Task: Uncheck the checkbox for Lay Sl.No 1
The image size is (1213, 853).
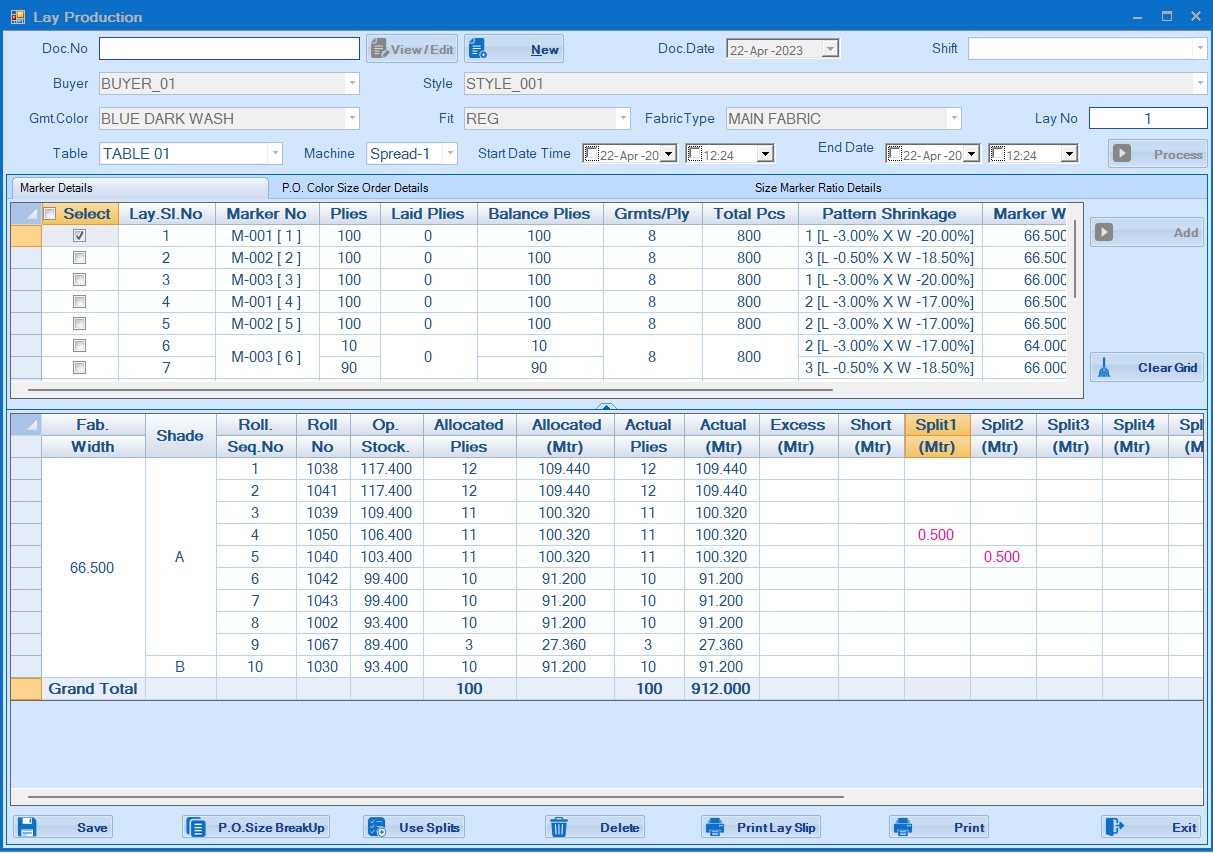Action: (x=80, y=236)
